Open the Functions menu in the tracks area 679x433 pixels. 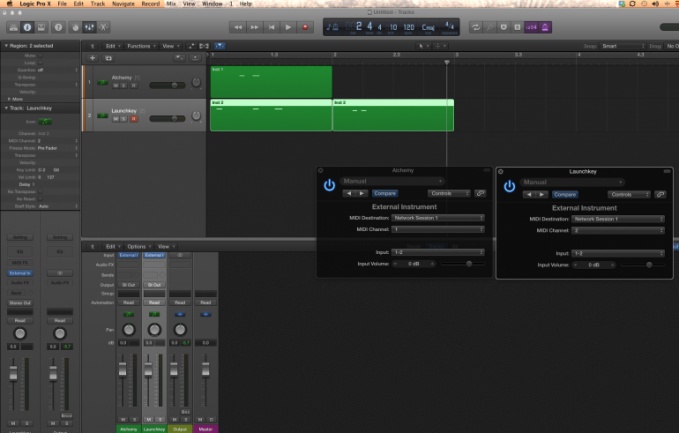tap(140, 46)
